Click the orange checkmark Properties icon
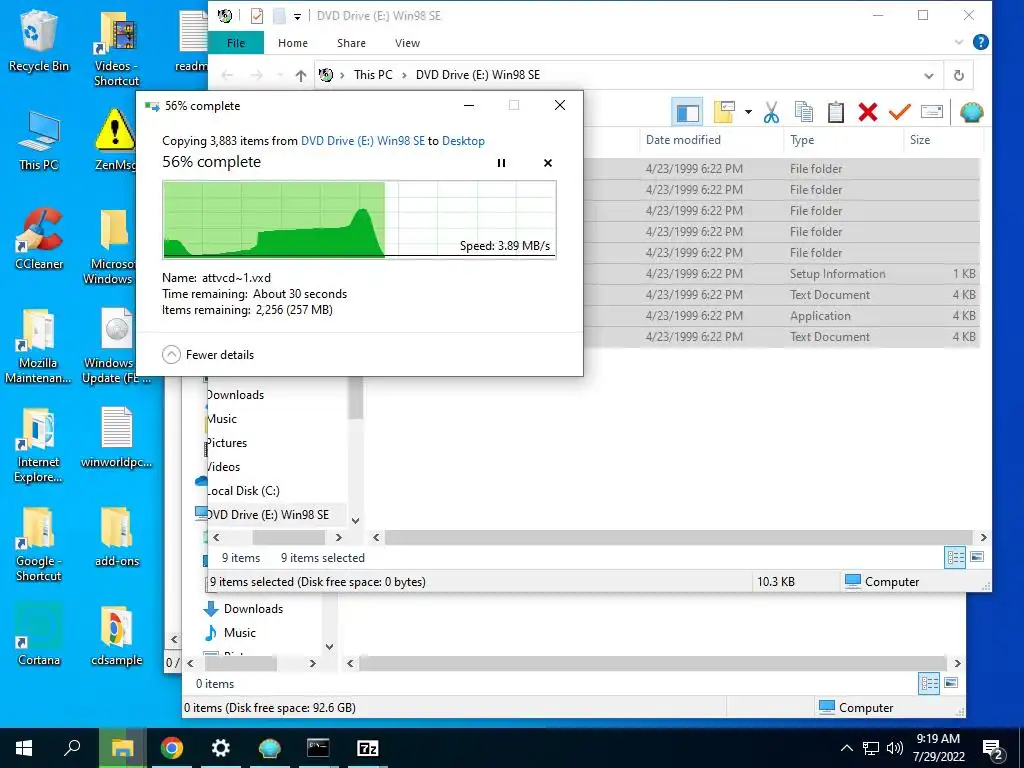Viewport: 1024px width, 768px height. click(x=900, y=112)
